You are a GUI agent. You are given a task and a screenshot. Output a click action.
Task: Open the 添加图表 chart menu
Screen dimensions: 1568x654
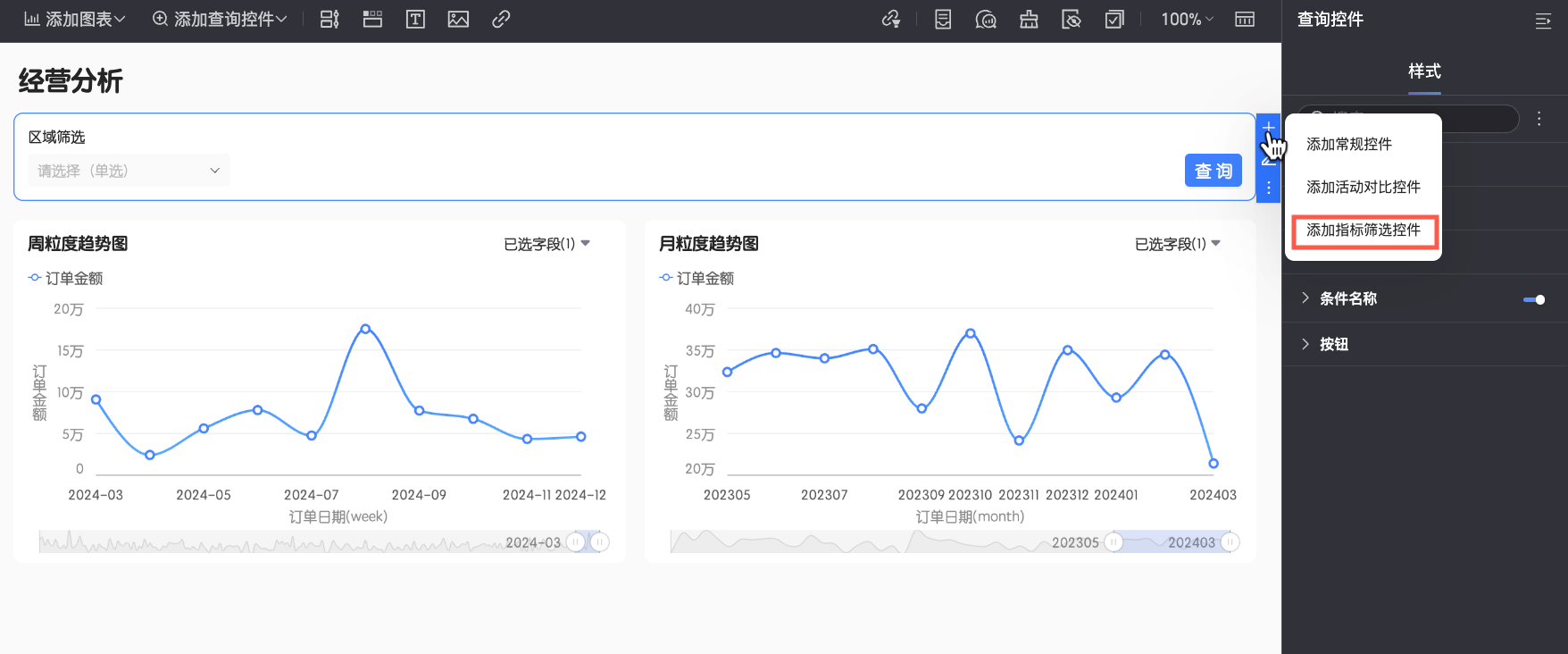[x=75, y=20]
